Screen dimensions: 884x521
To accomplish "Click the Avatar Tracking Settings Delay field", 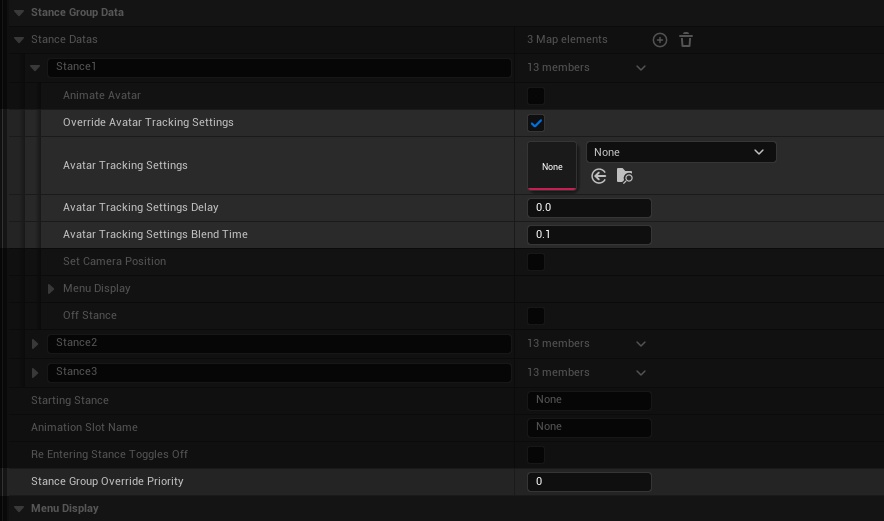I will 589,208.
